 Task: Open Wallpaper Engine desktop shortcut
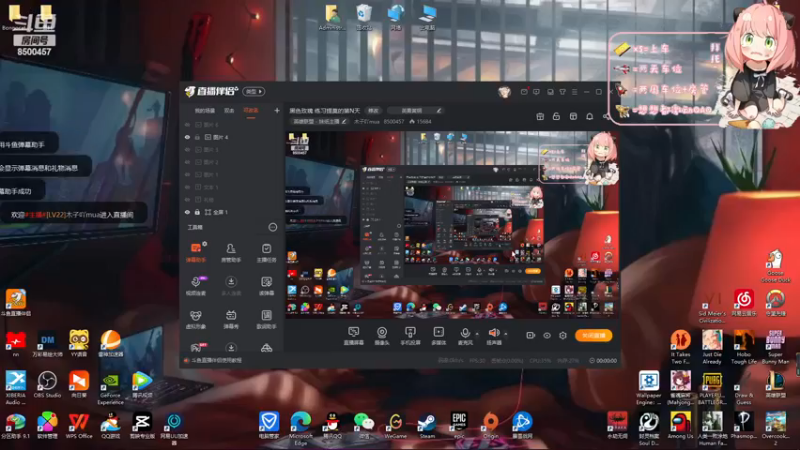[648, 388]
